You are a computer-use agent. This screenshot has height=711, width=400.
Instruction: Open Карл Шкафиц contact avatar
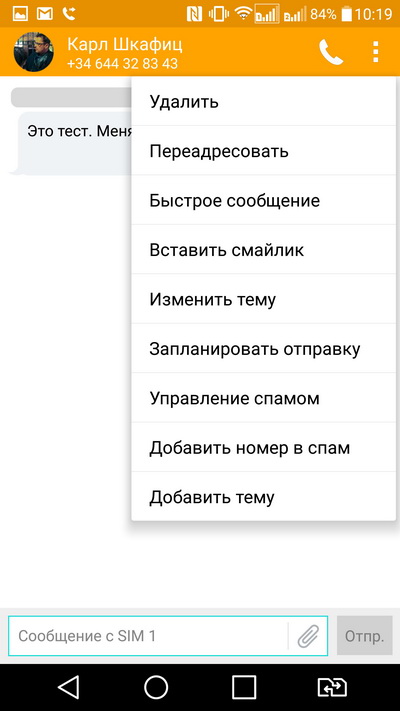click(34, 52)
